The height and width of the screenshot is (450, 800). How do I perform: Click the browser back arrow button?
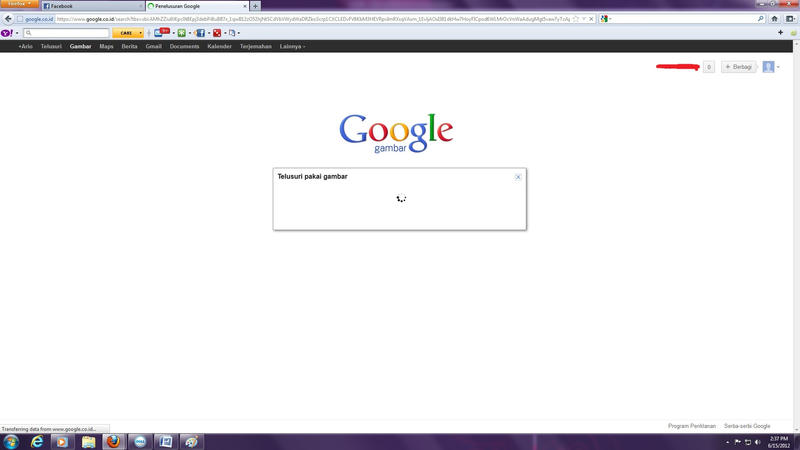[x=7, y=19]
